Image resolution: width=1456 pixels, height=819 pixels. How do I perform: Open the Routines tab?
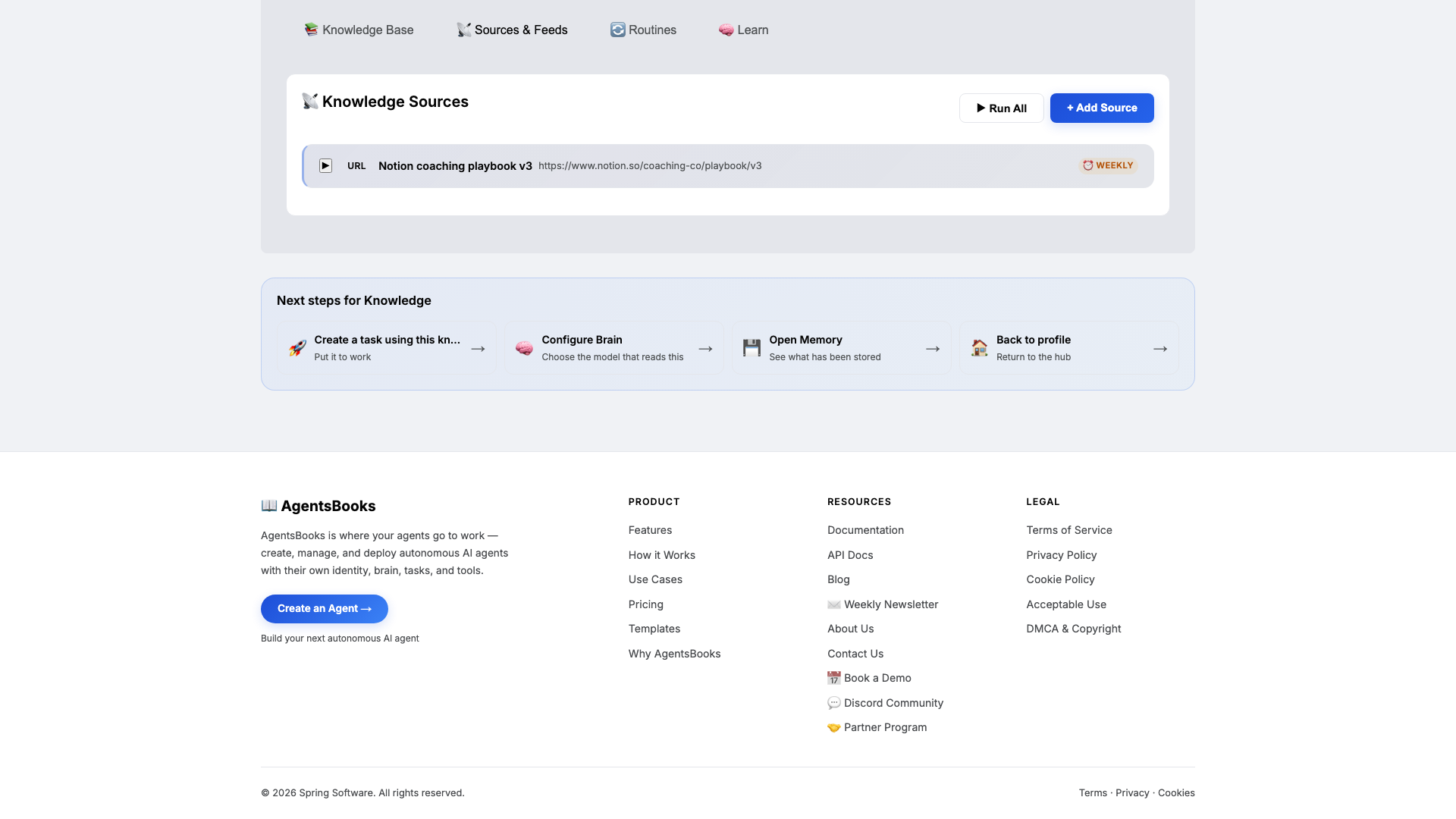(643, 30)
